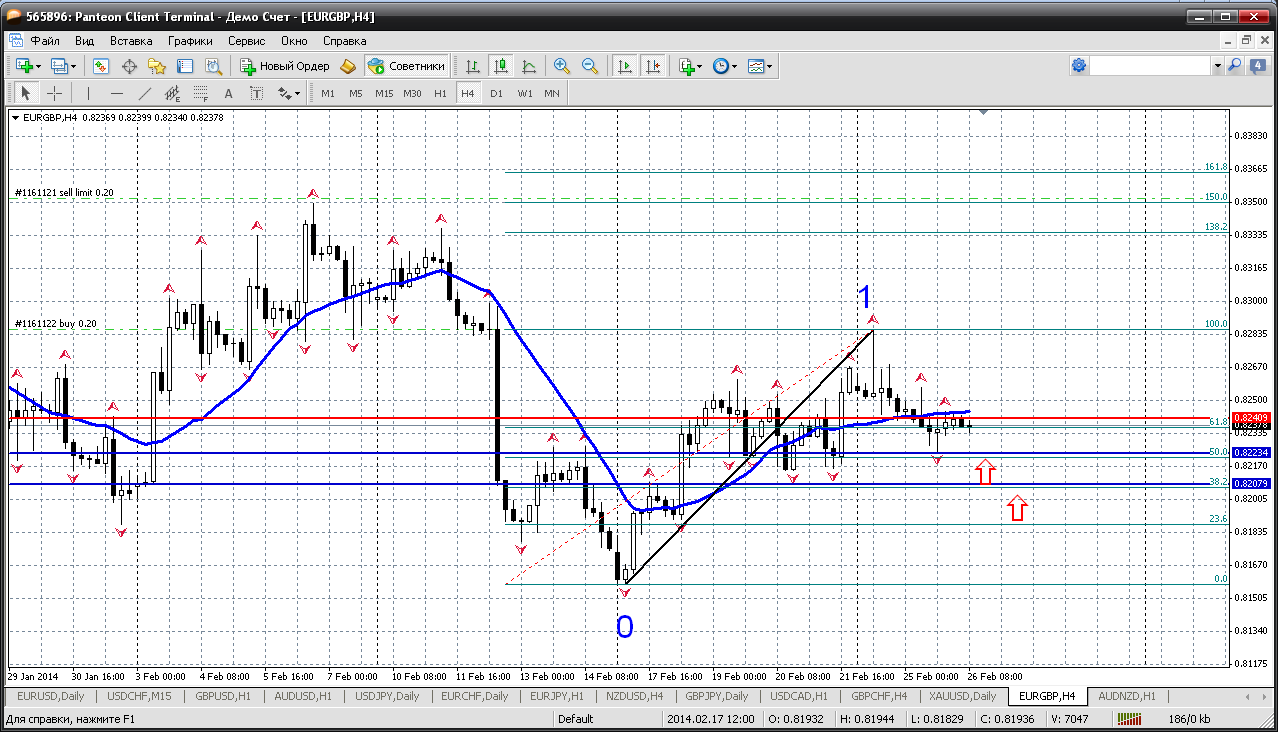Open the Вставка menu
Viewport: 1278px width, 732px height.
(x=131, y=41)
